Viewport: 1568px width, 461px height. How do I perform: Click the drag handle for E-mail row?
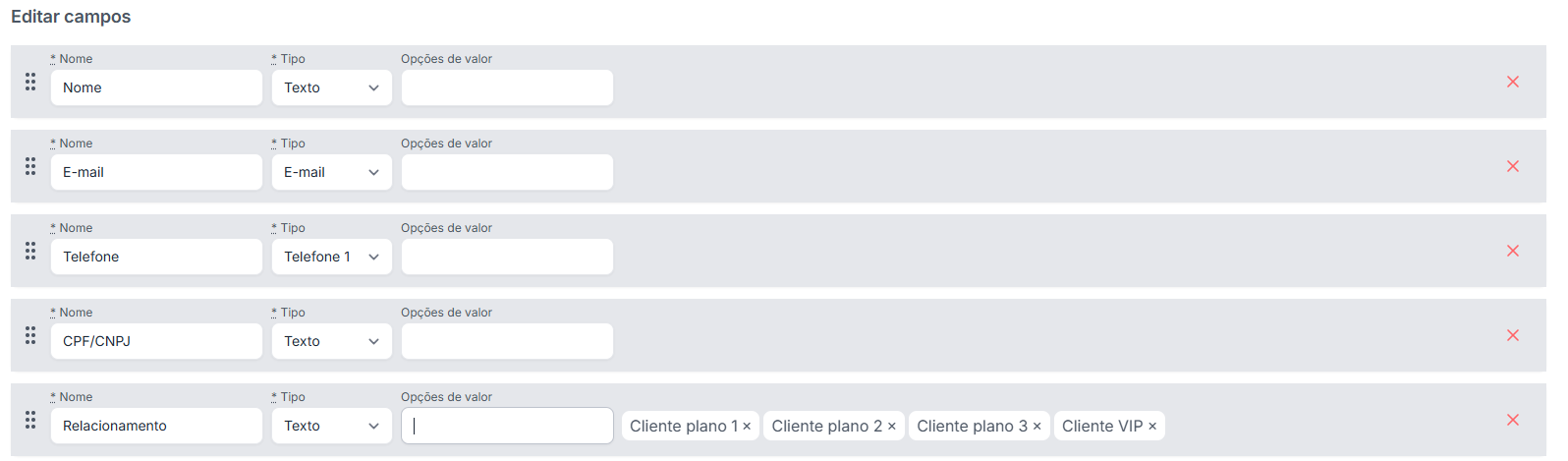[x=30, y=166]
